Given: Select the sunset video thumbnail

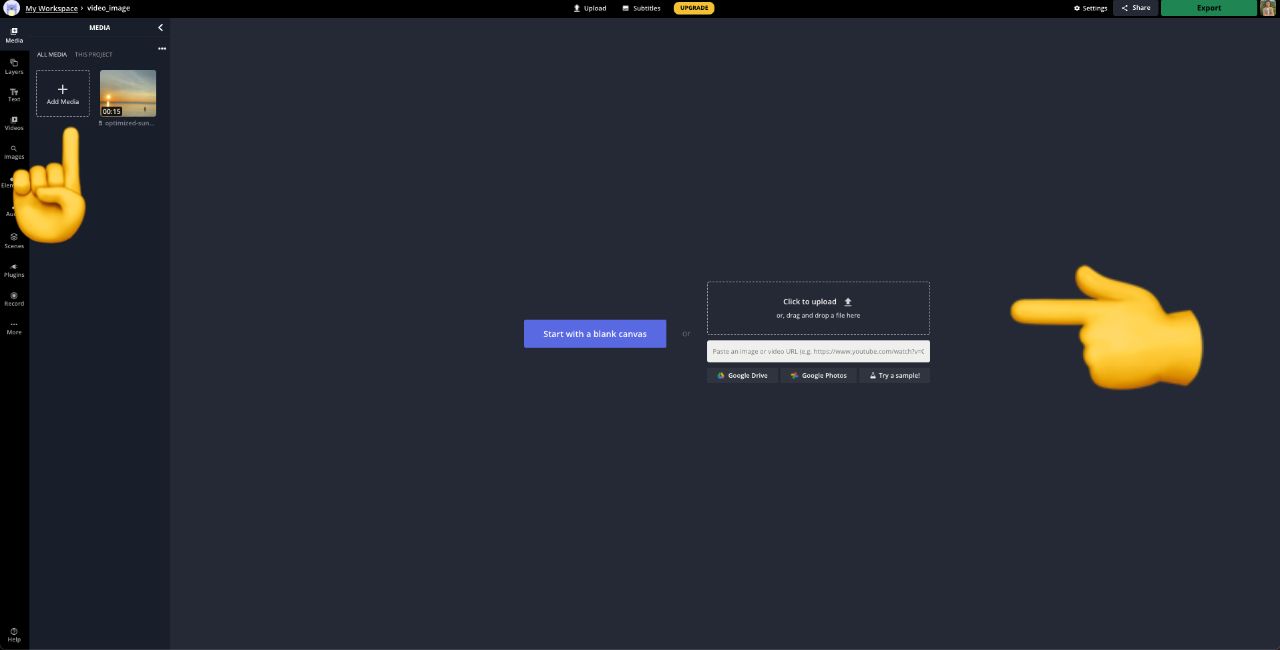Looking at the screenshot, I should (128, 93).
